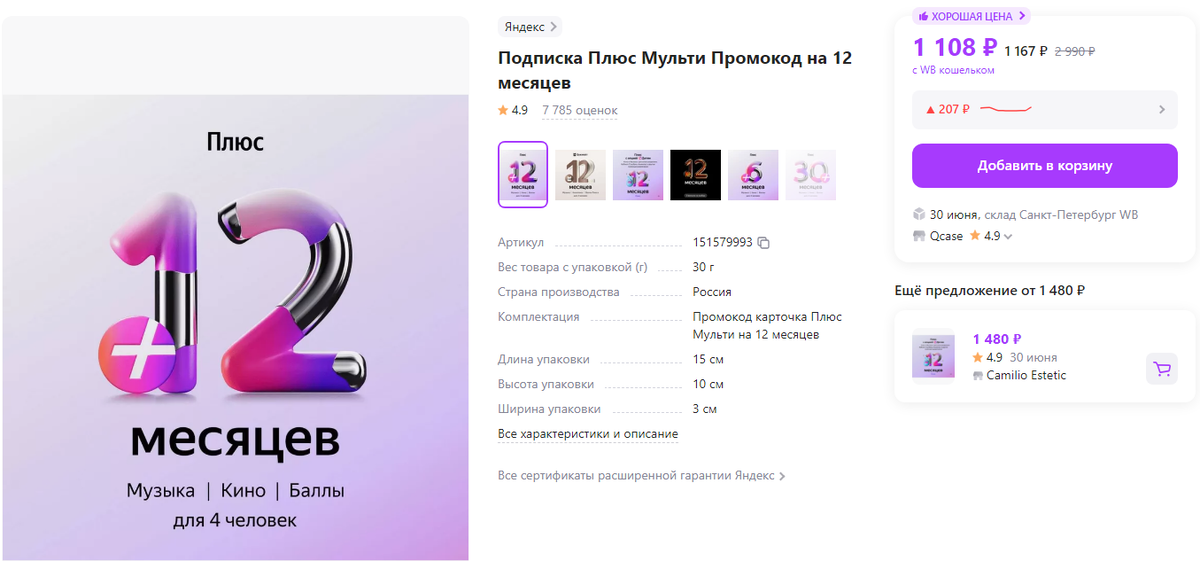
Task: Select the first purple 12 месяцев thumbnail
Action: pyautogui.click(x=523, y=174)
